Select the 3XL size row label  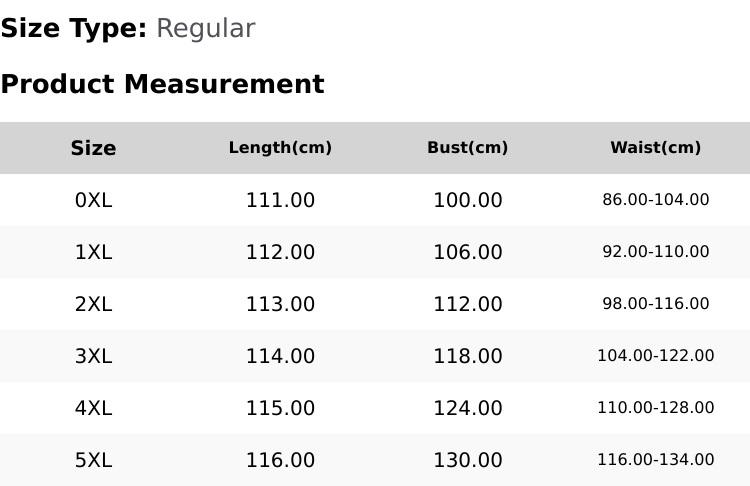point(93,356)
